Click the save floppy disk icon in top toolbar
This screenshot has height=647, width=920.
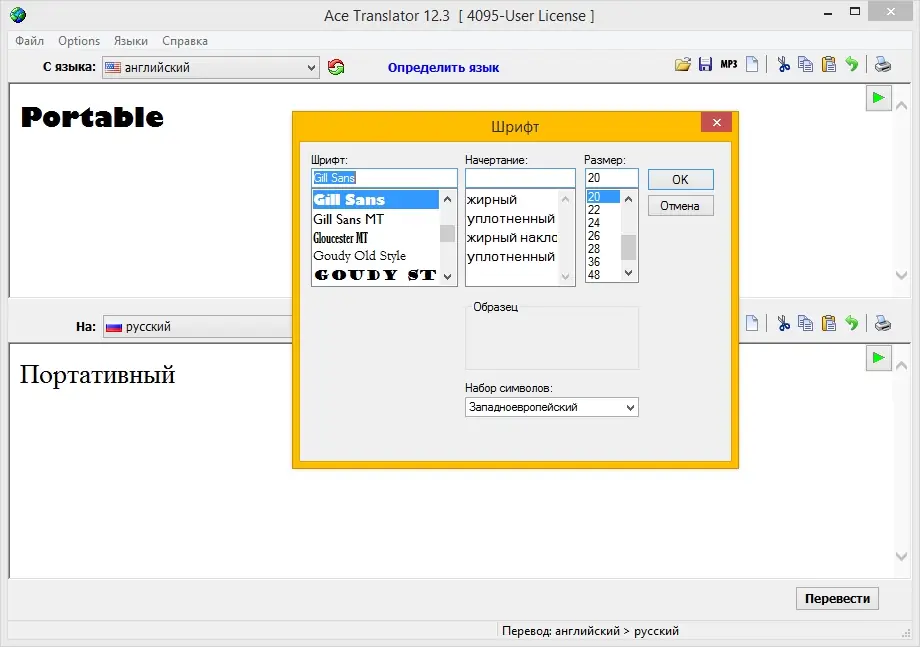tap(705, 65)
